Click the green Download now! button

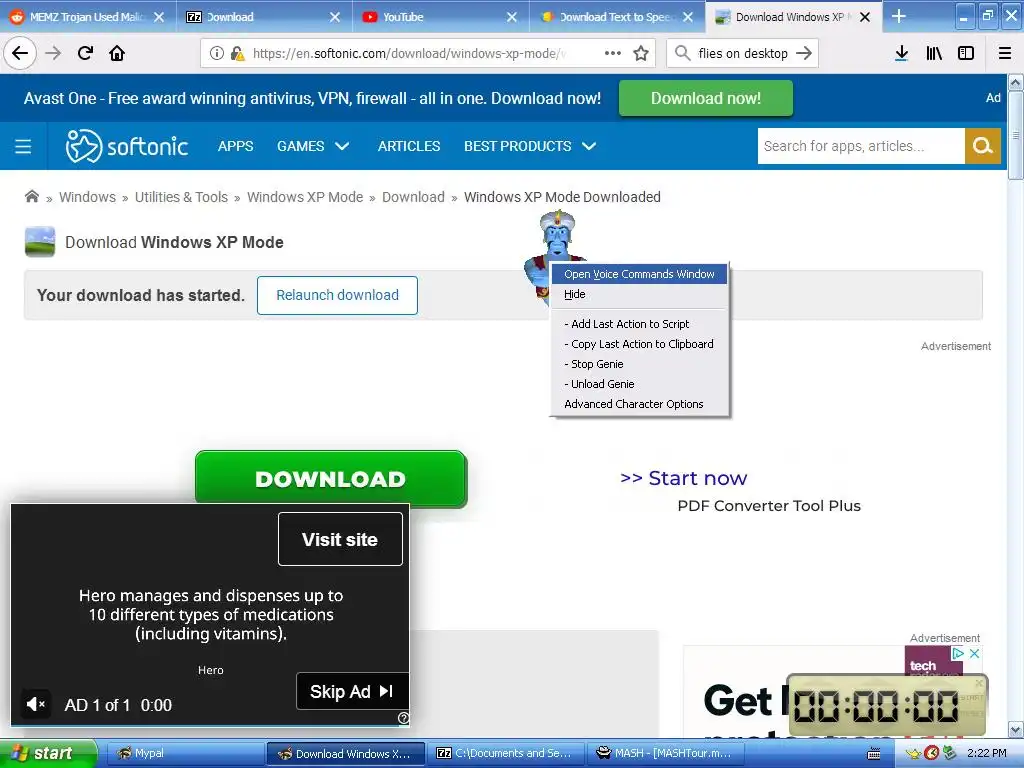coord(706,99)
